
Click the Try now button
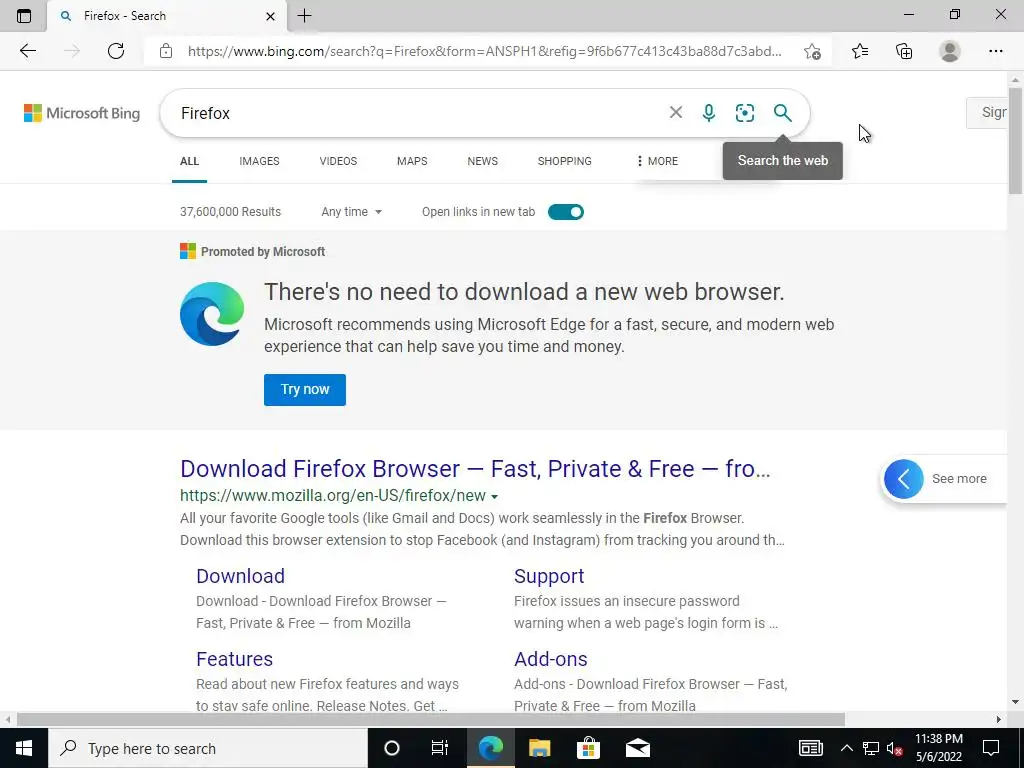click(305, 390)
